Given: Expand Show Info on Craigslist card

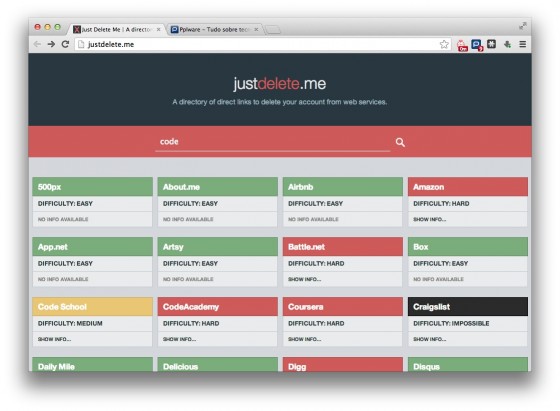Looking at the screenshot, I should 430,339.
